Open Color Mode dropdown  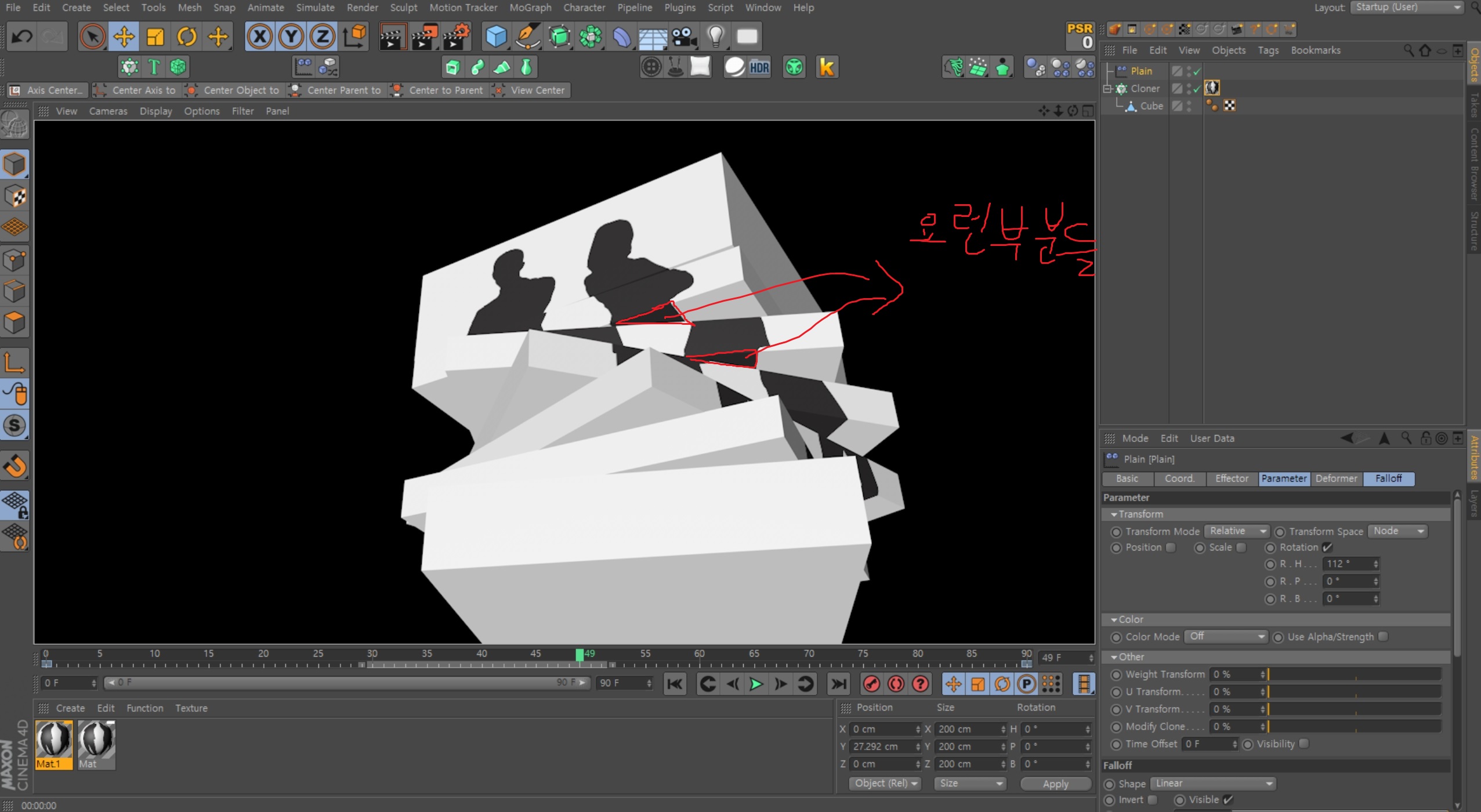[1226, 637]
